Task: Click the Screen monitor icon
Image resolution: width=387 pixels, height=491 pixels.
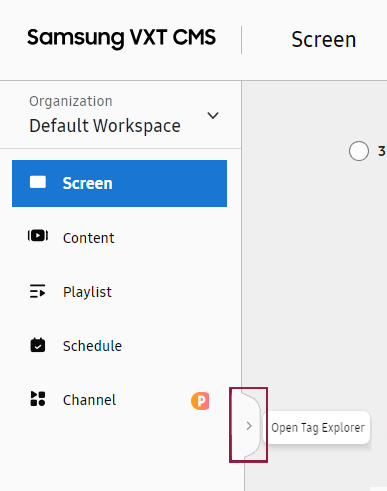Action: pos(38,182)
